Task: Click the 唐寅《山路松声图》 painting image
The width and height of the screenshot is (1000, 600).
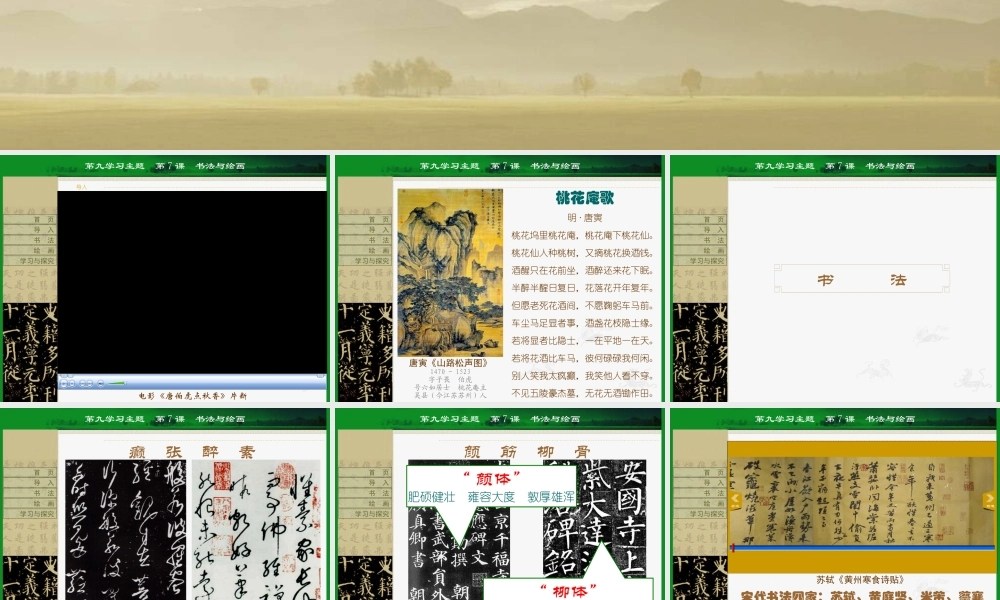Action: coord(450,272)
